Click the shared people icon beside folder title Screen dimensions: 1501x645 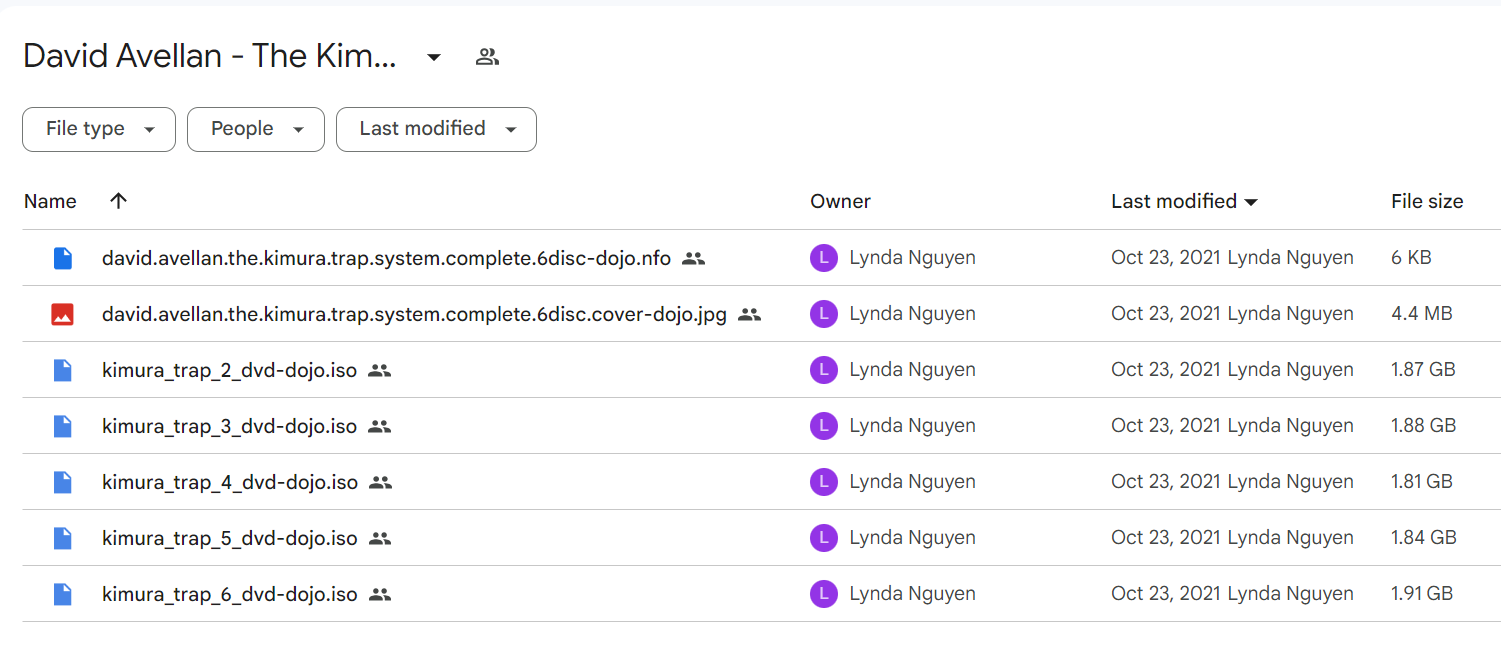tap(487, 57)
